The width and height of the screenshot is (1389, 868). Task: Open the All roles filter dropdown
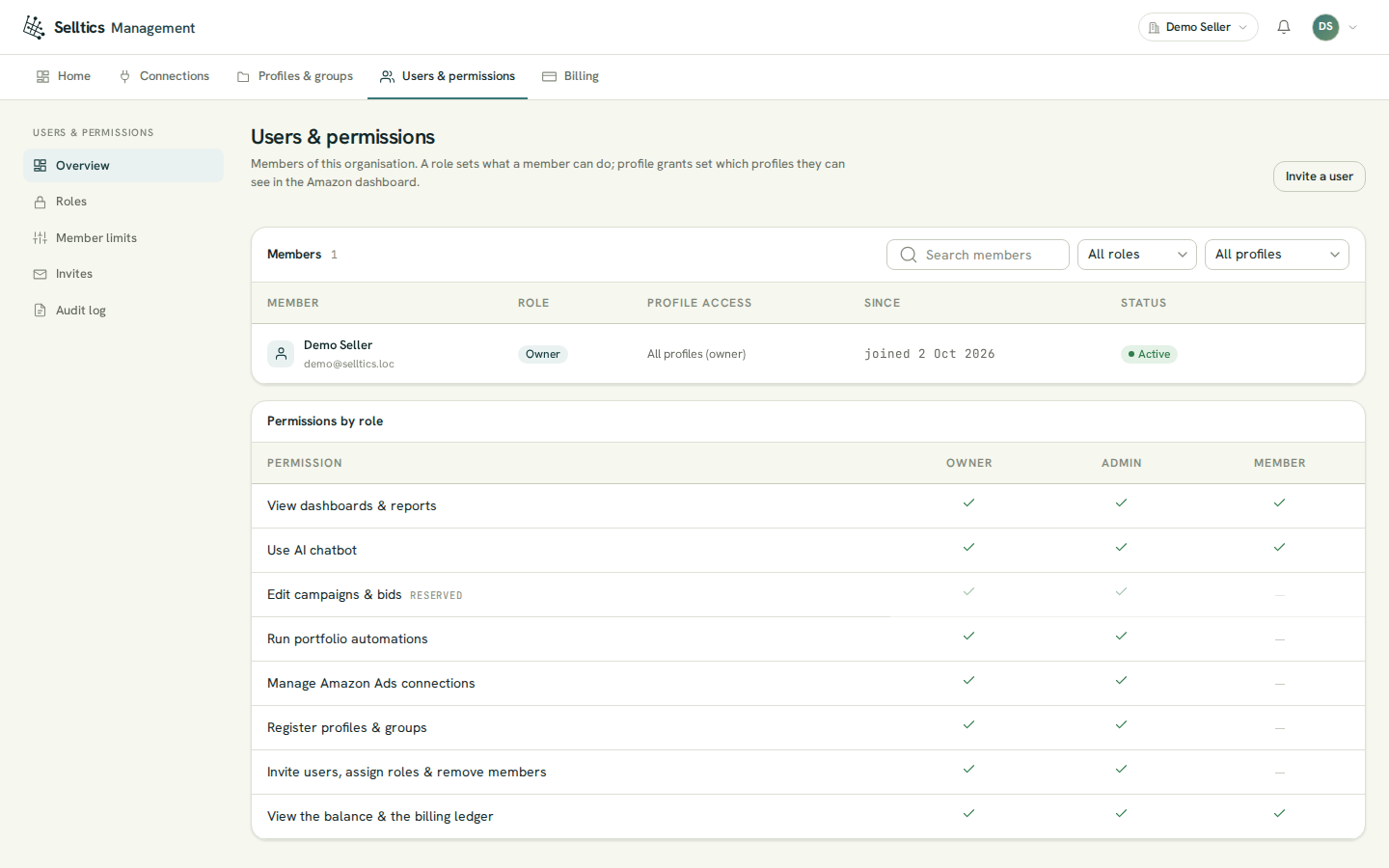[1137, 255]
